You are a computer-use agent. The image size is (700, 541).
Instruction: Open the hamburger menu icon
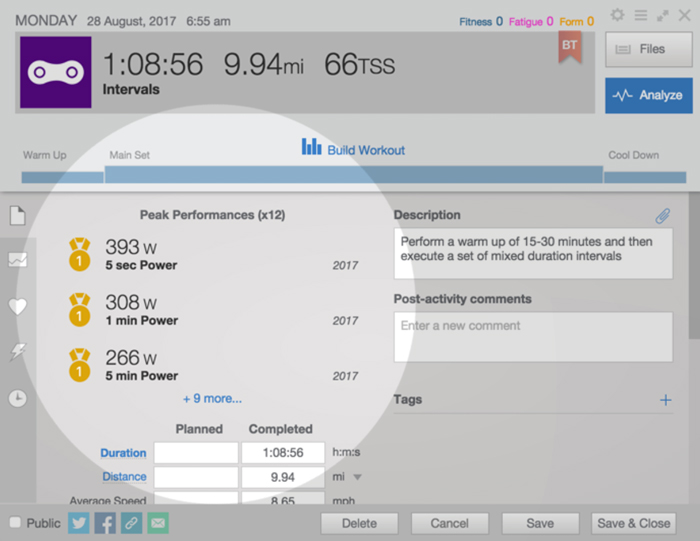(x=641, y=16)
